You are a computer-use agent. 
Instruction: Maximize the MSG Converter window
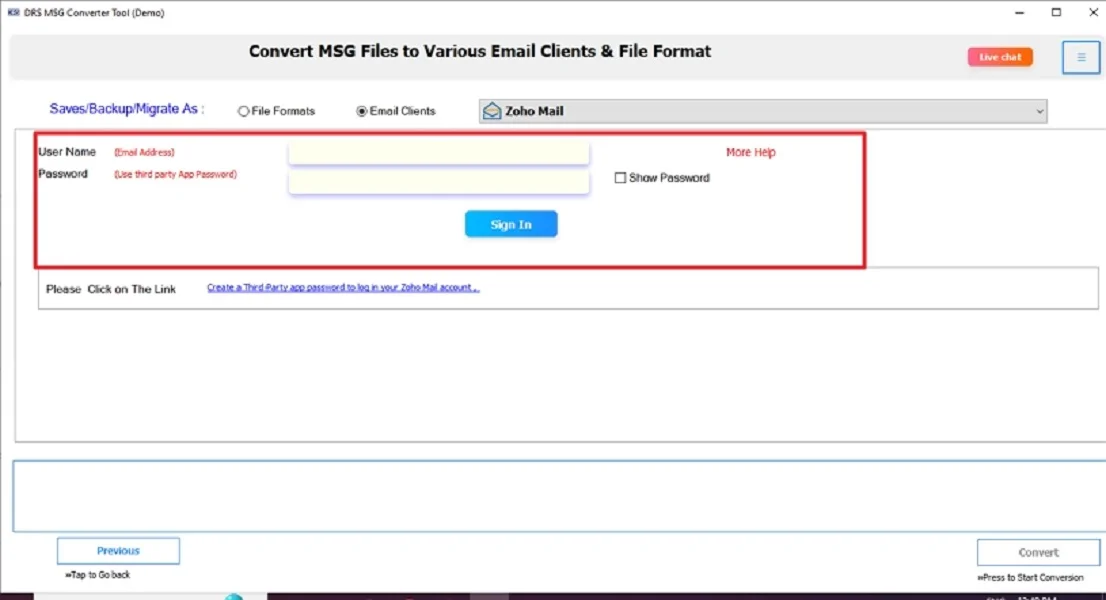[x=1056, y=13]
